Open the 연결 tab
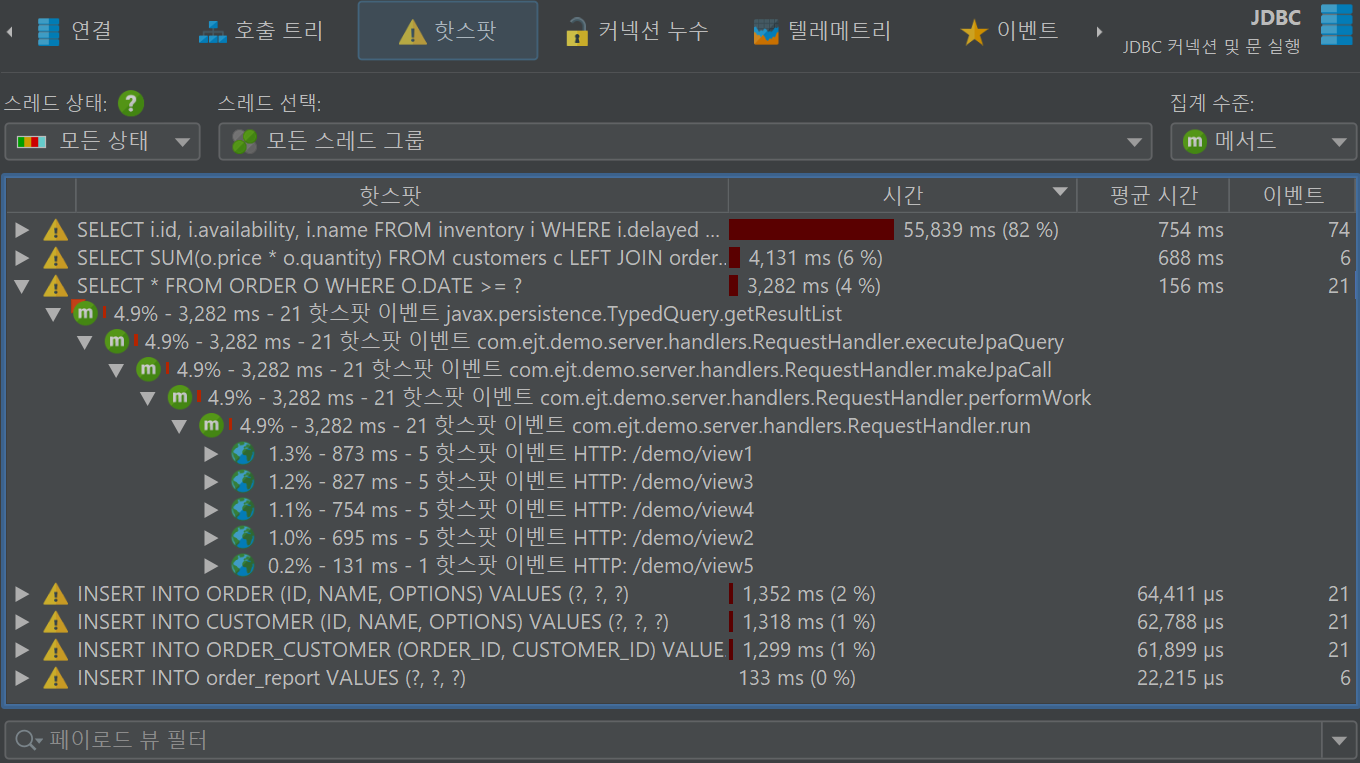 tap(75, 31)
